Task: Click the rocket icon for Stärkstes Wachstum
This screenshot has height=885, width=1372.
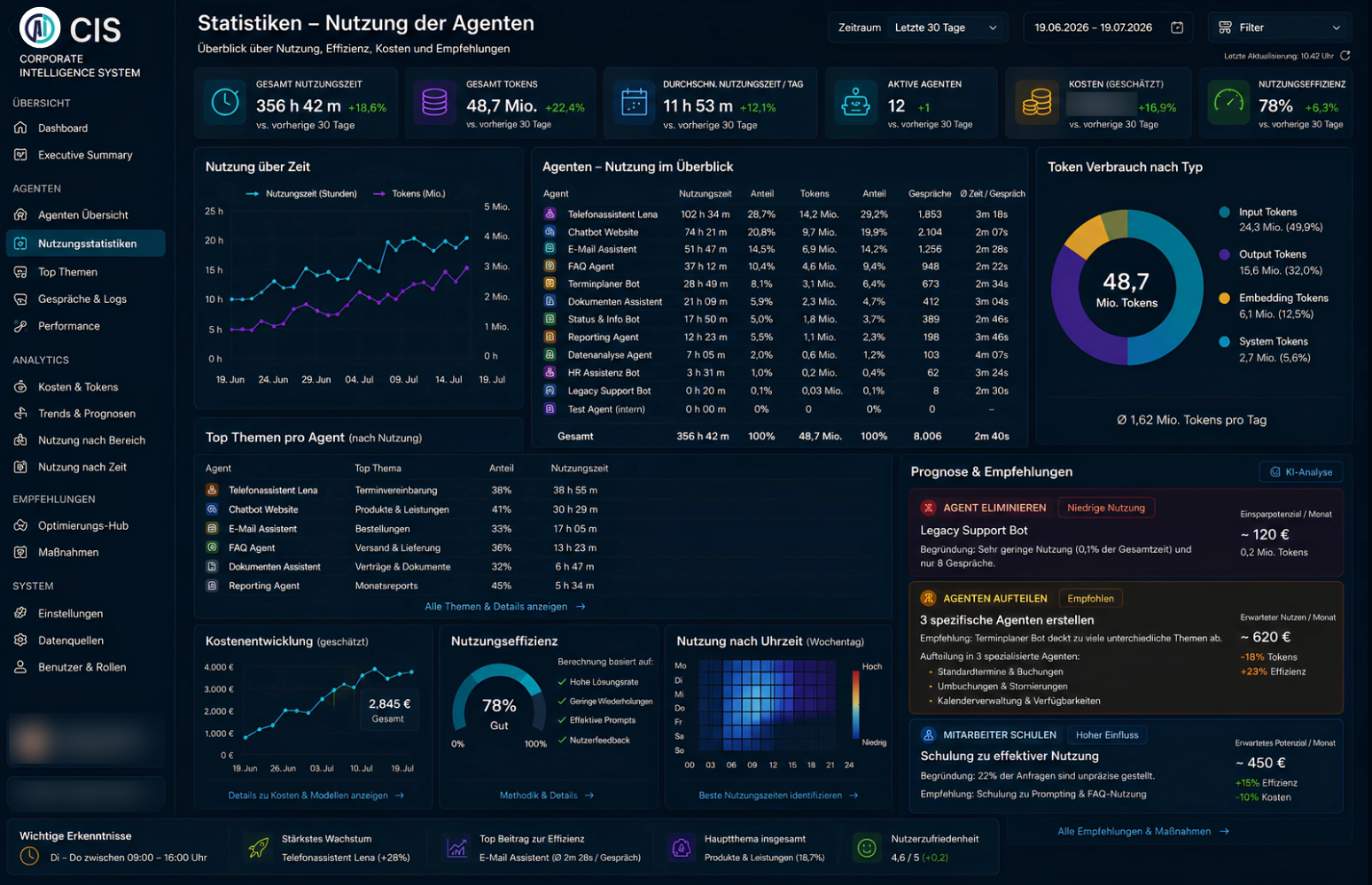Action: tap(258, 849)
